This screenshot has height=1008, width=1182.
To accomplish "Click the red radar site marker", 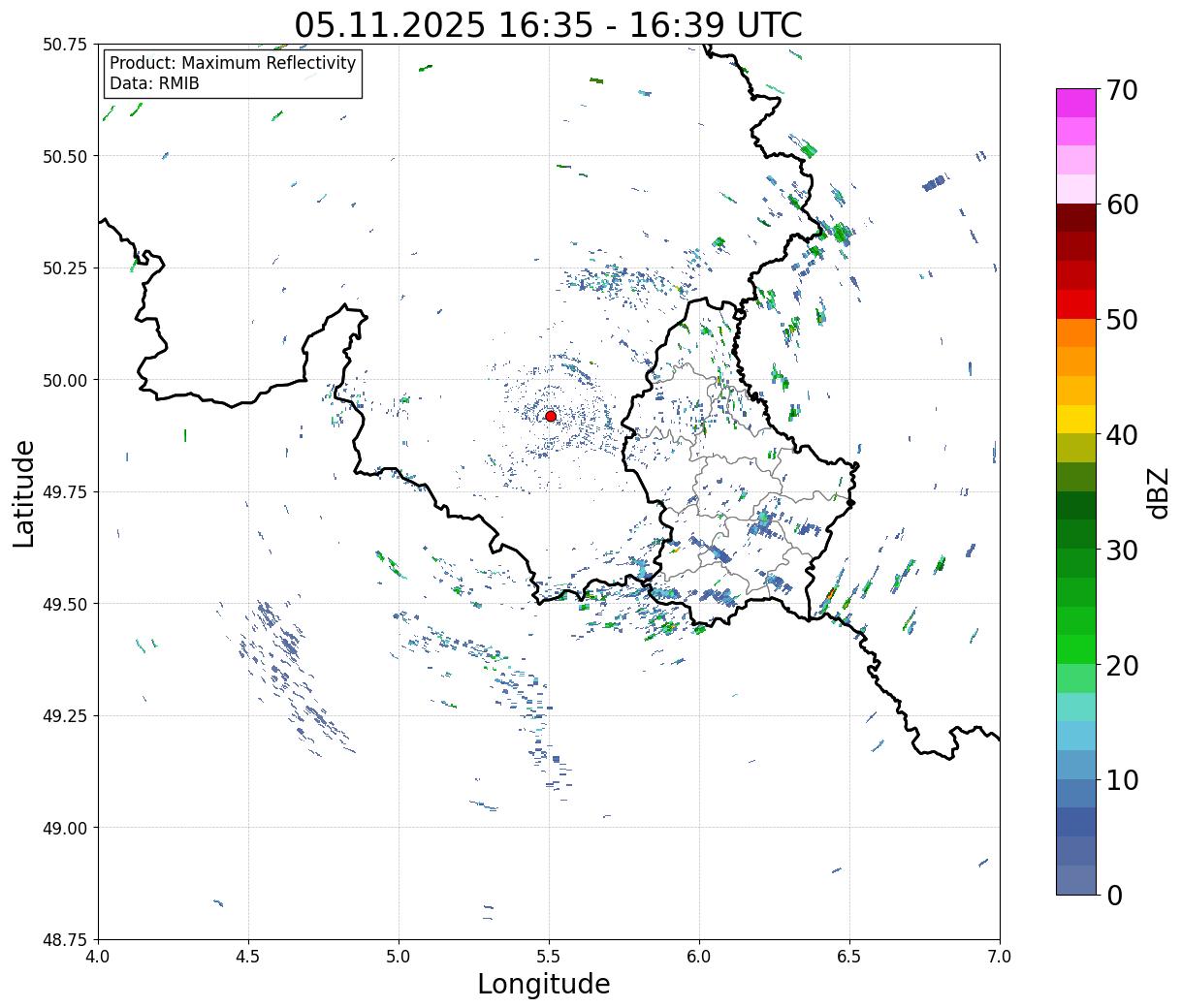I will click(x=551, y=416).
